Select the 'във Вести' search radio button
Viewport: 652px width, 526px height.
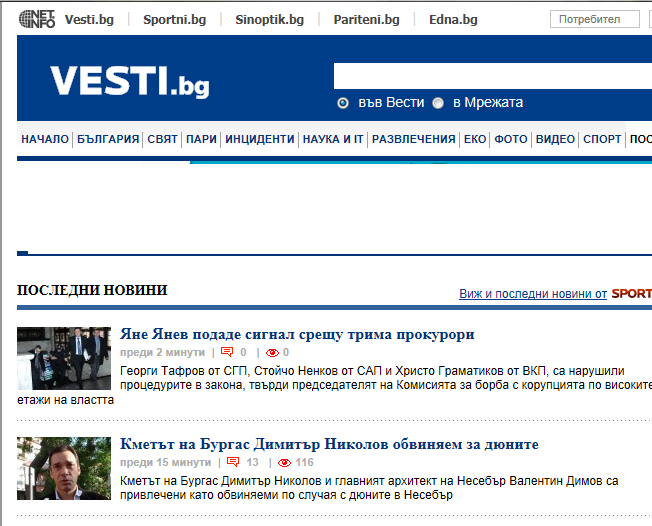343,103
